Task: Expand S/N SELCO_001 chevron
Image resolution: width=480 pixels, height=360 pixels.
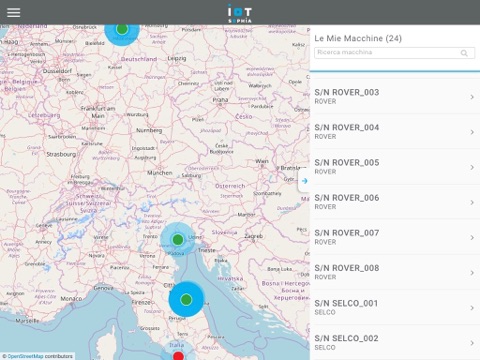Action: click(472, 308)
